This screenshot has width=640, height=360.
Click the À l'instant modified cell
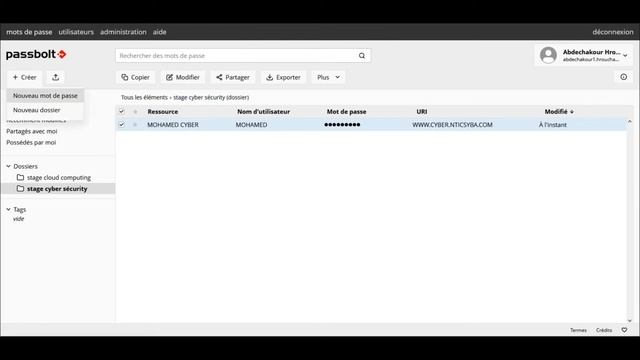click(553, 125)
